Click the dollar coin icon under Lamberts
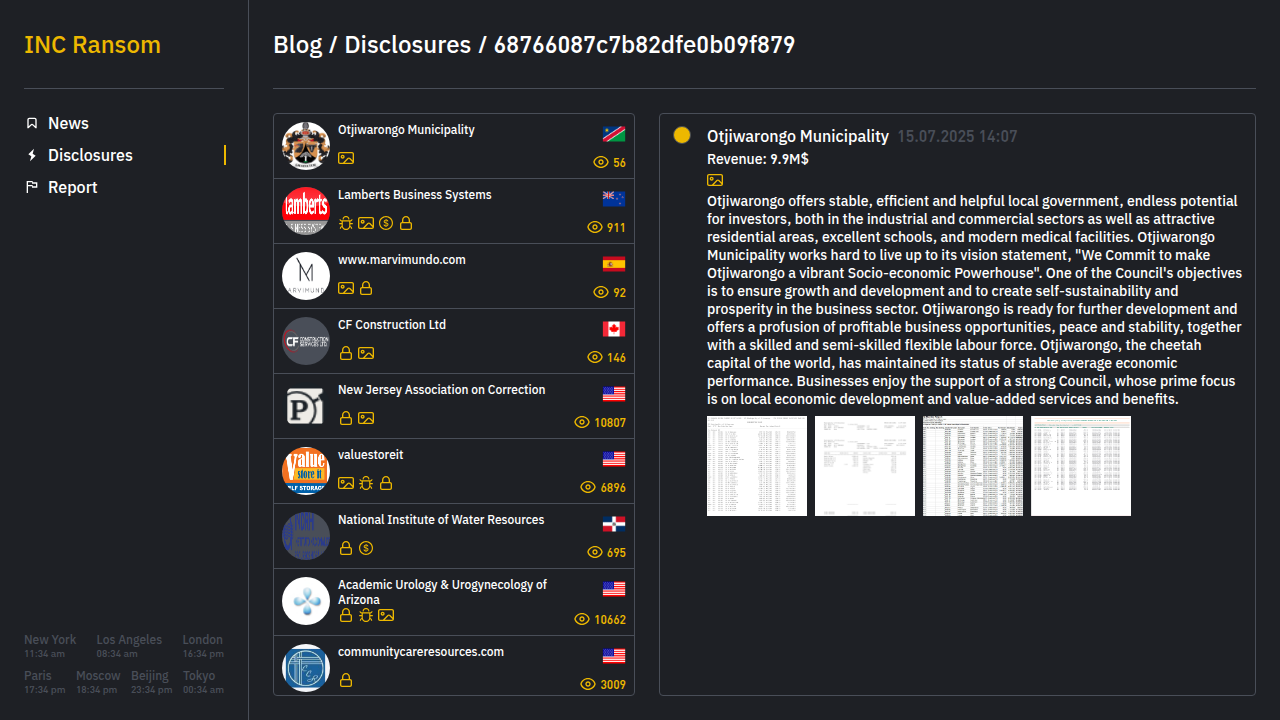The height and width of the screenshot is (720, 1280). click(386, 223)
